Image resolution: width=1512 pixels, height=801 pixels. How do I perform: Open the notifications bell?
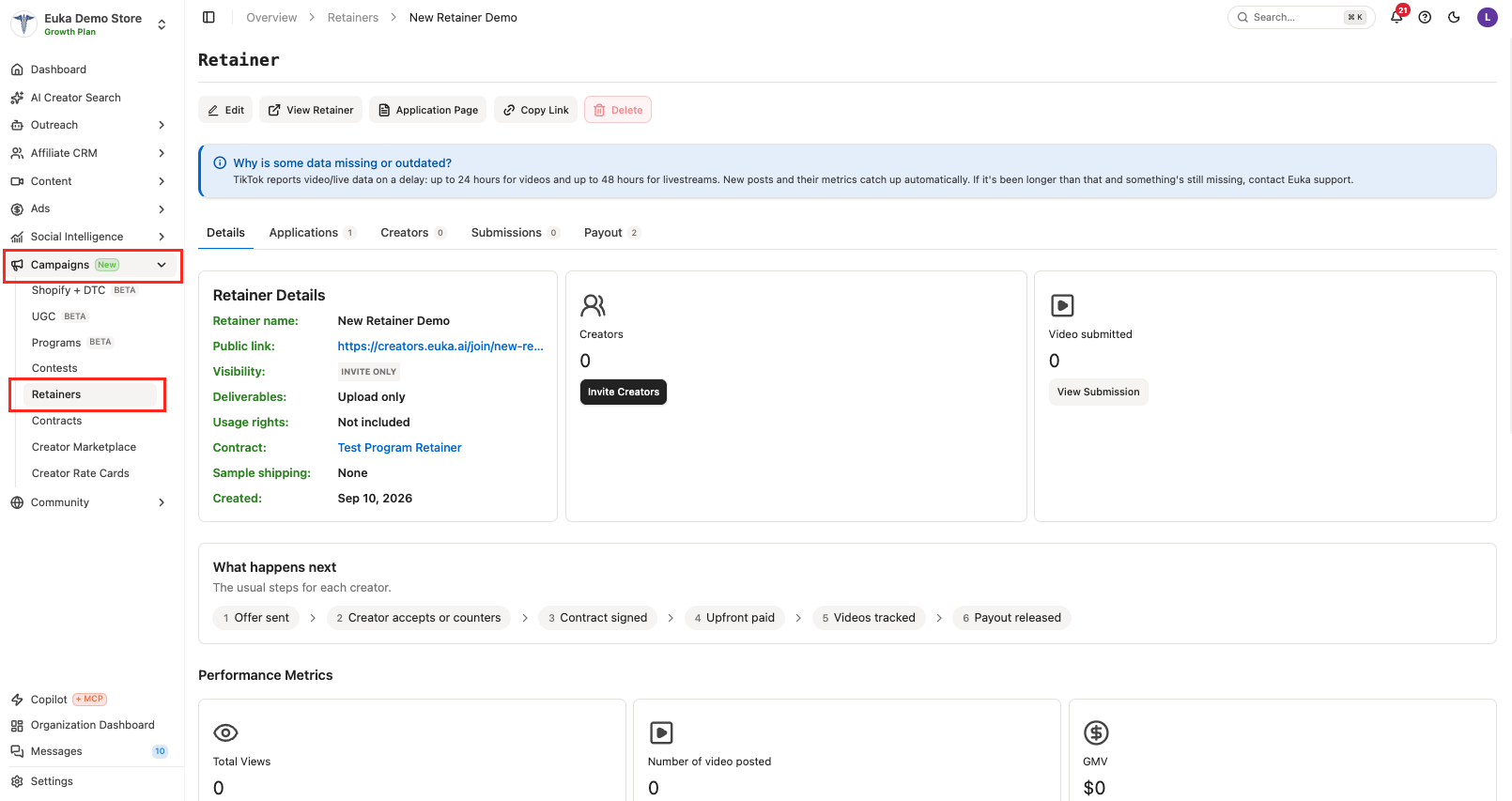point(1396,17)
